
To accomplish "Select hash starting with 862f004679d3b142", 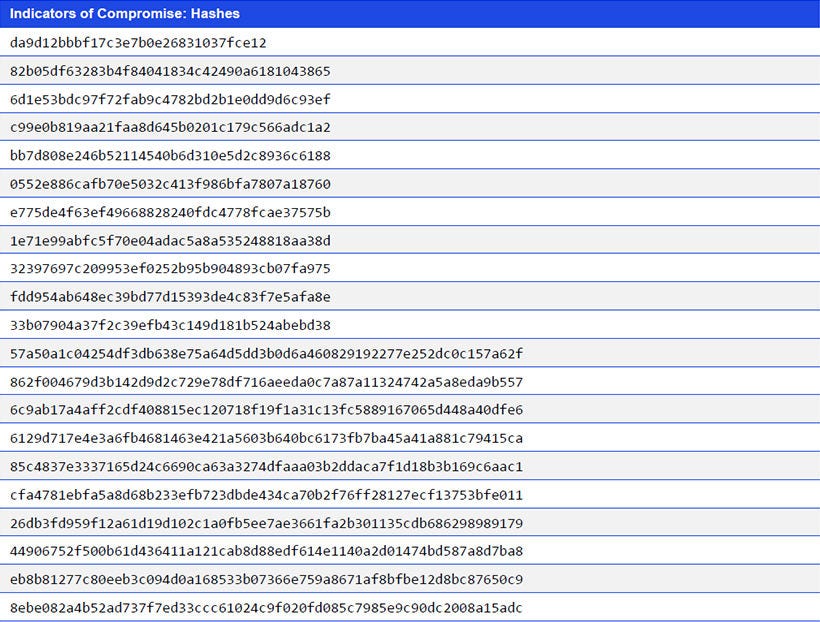I will (266, 382).
